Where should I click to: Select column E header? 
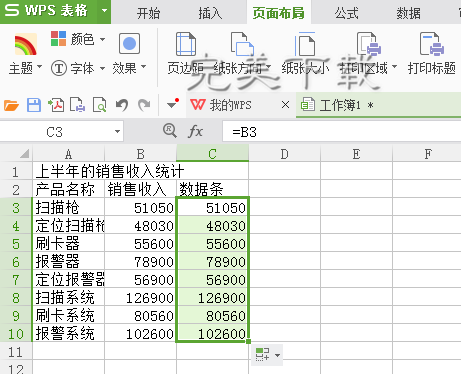356,154
